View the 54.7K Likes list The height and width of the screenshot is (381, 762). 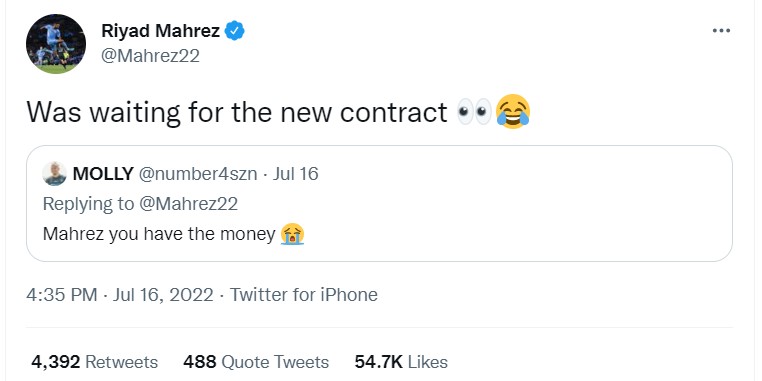pyautogui.click(x=401, y=362)
